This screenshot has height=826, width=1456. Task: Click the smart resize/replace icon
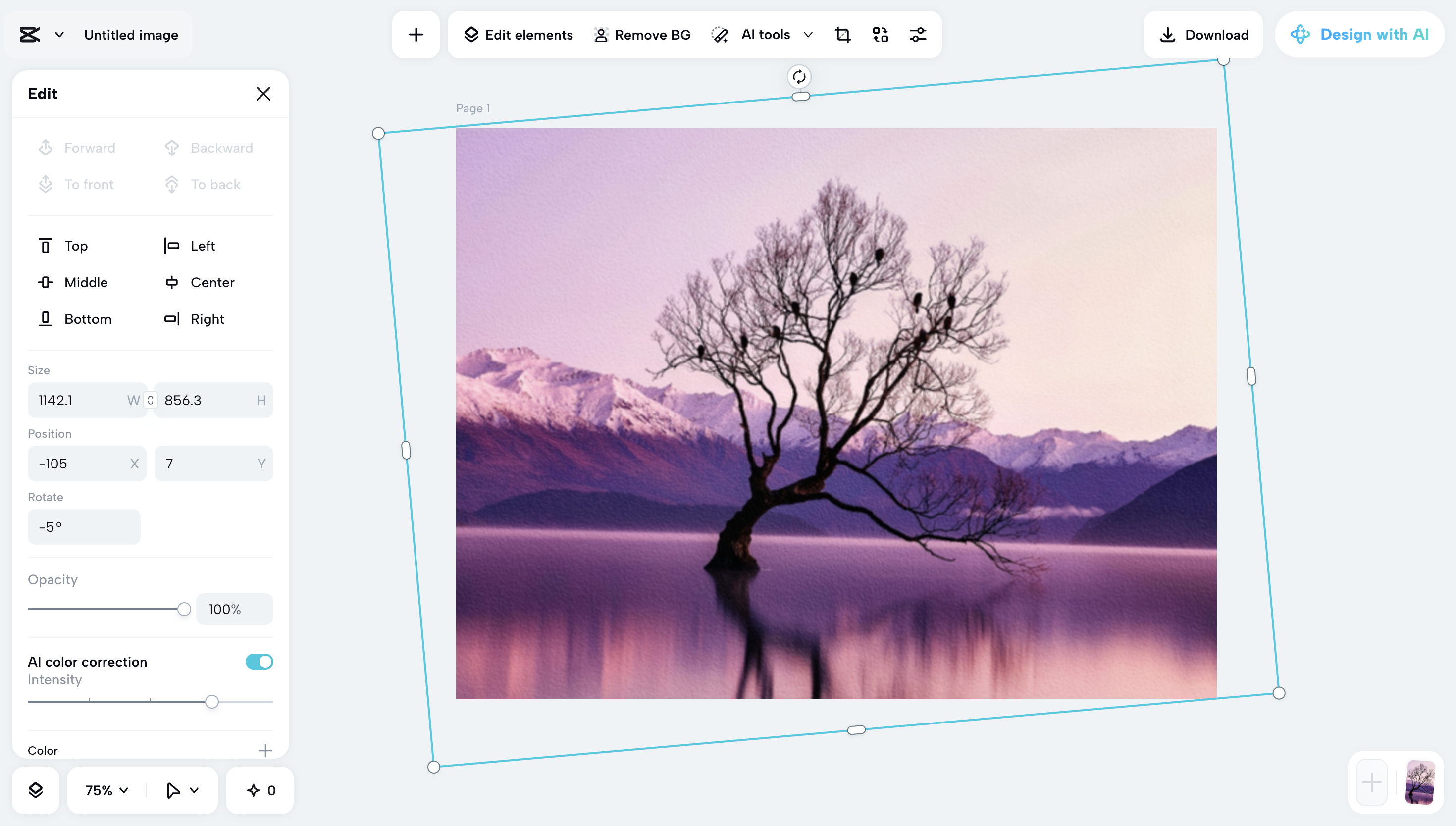(880, 35)
